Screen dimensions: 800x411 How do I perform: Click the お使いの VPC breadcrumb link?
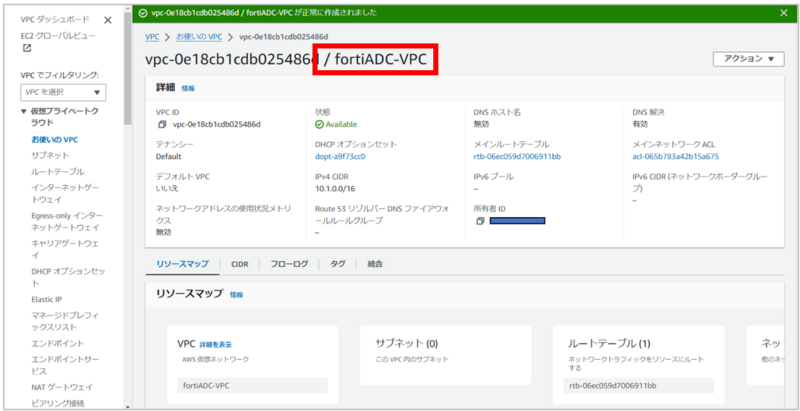[199, 37]
